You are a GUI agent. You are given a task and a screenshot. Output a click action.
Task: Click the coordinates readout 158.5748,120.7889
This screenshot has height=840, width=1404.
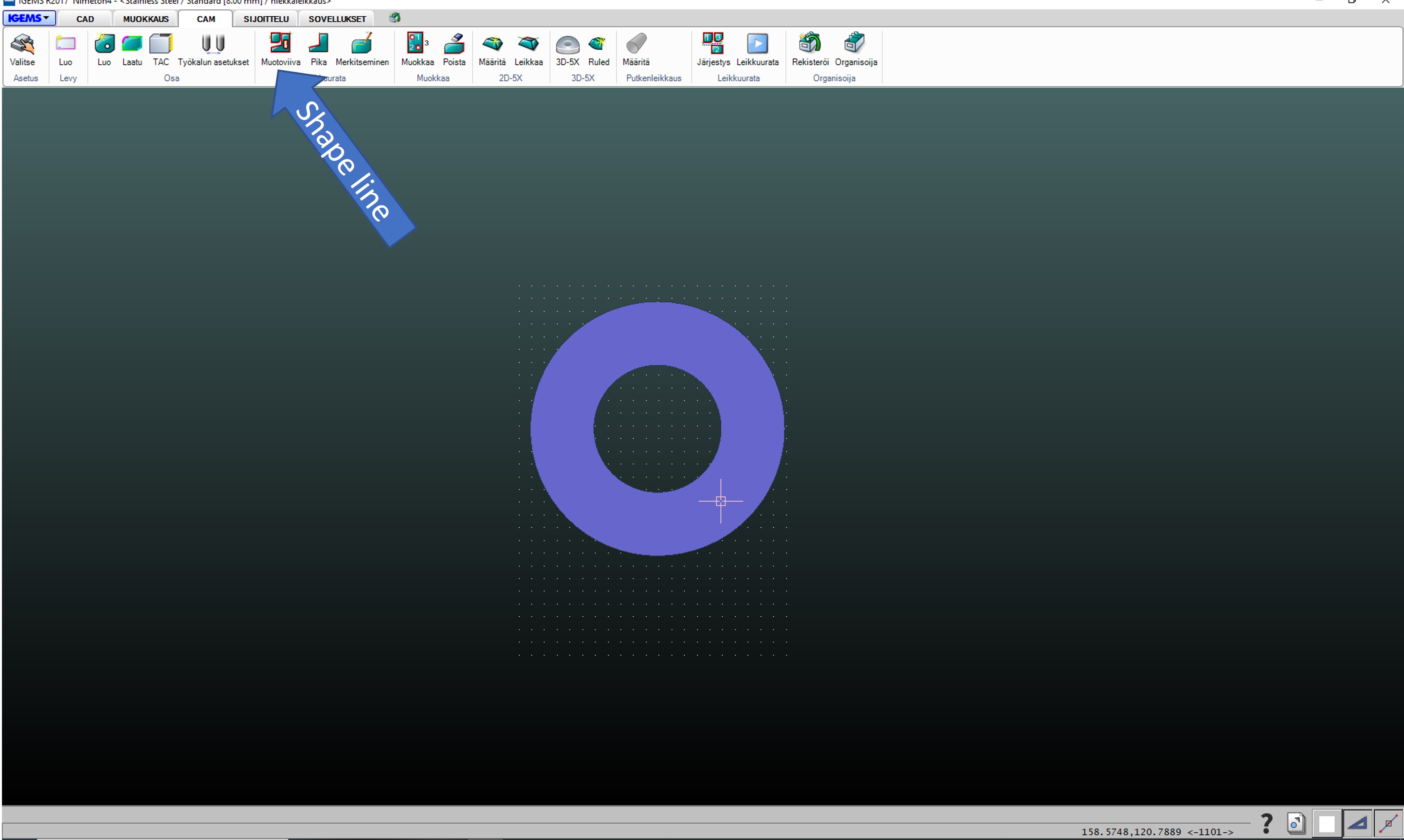[1131, 831]
